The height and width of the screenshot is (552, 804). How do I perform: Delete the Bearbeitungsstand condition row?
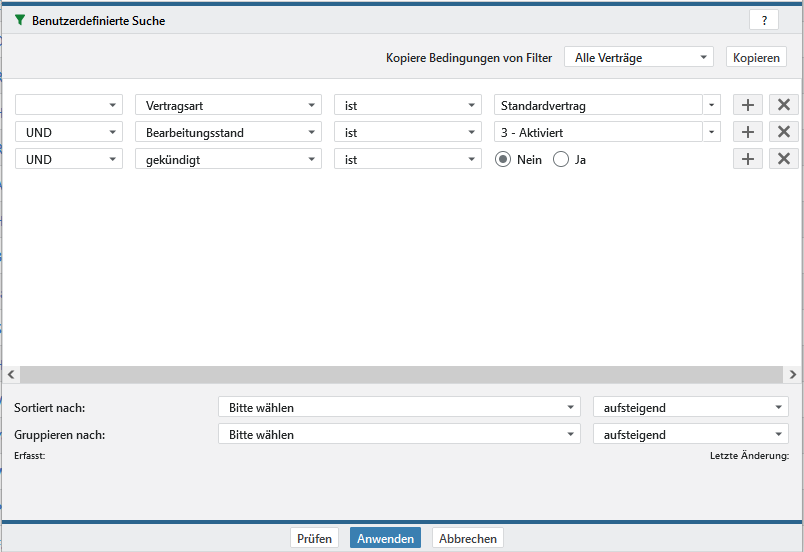(x=784, y=132)
